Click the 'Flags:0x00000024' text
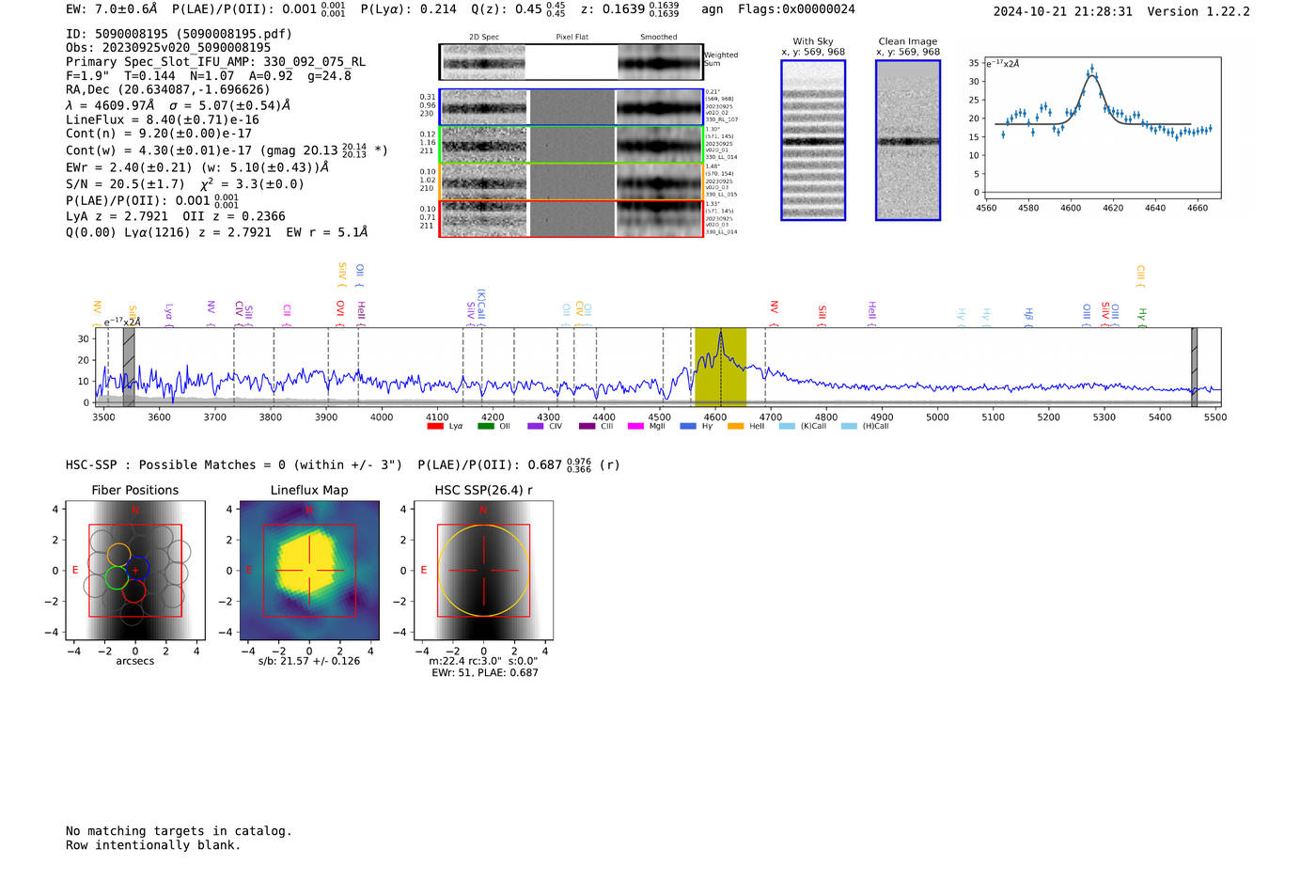This screenshot has height=896, width=1316. click(796, 9)
